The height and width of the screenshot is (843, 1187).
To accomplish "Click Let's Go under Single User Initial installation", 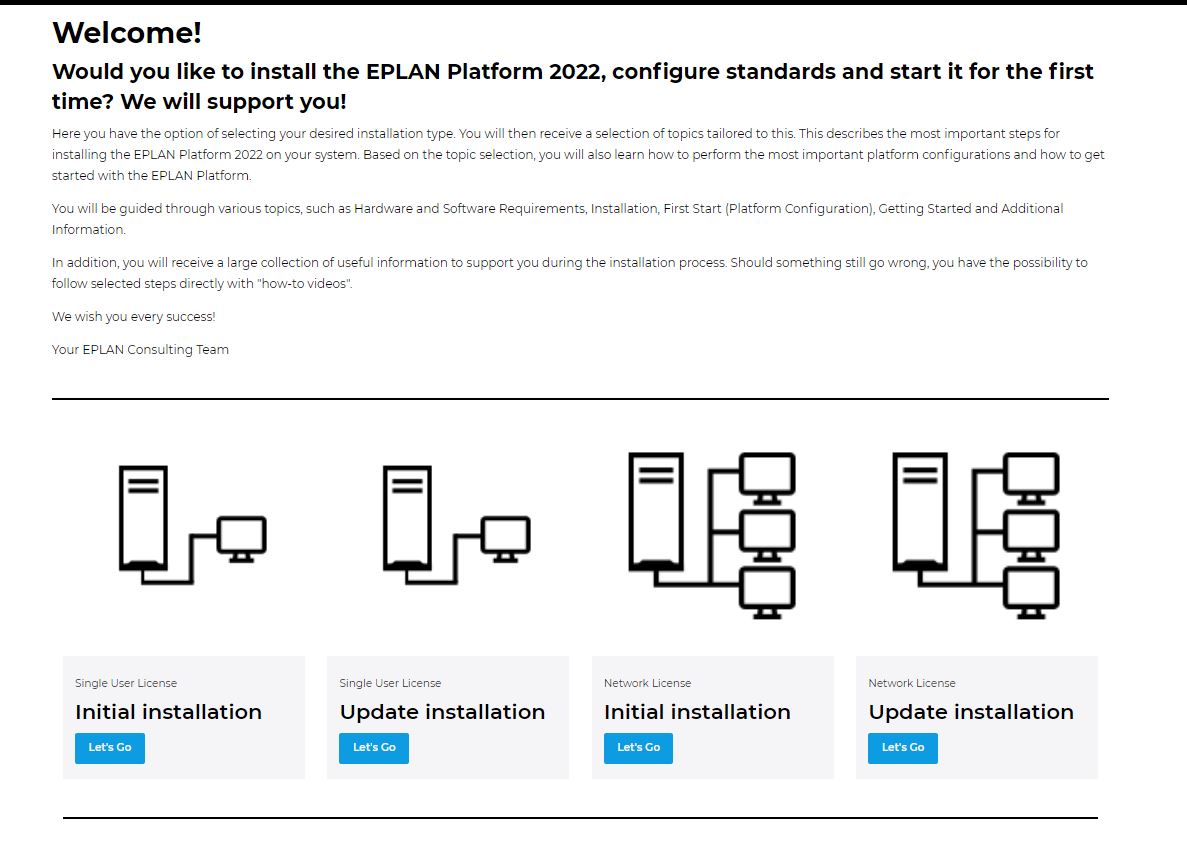I will (x=109, y=747).
